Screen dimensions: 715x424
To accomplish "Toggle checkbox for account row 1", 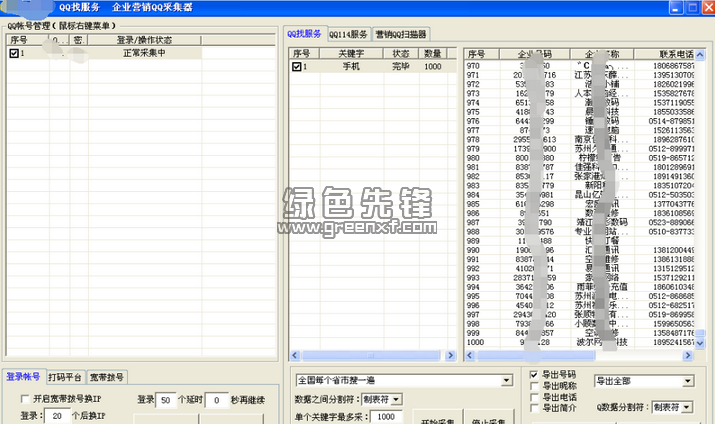I will coord(13,53).
